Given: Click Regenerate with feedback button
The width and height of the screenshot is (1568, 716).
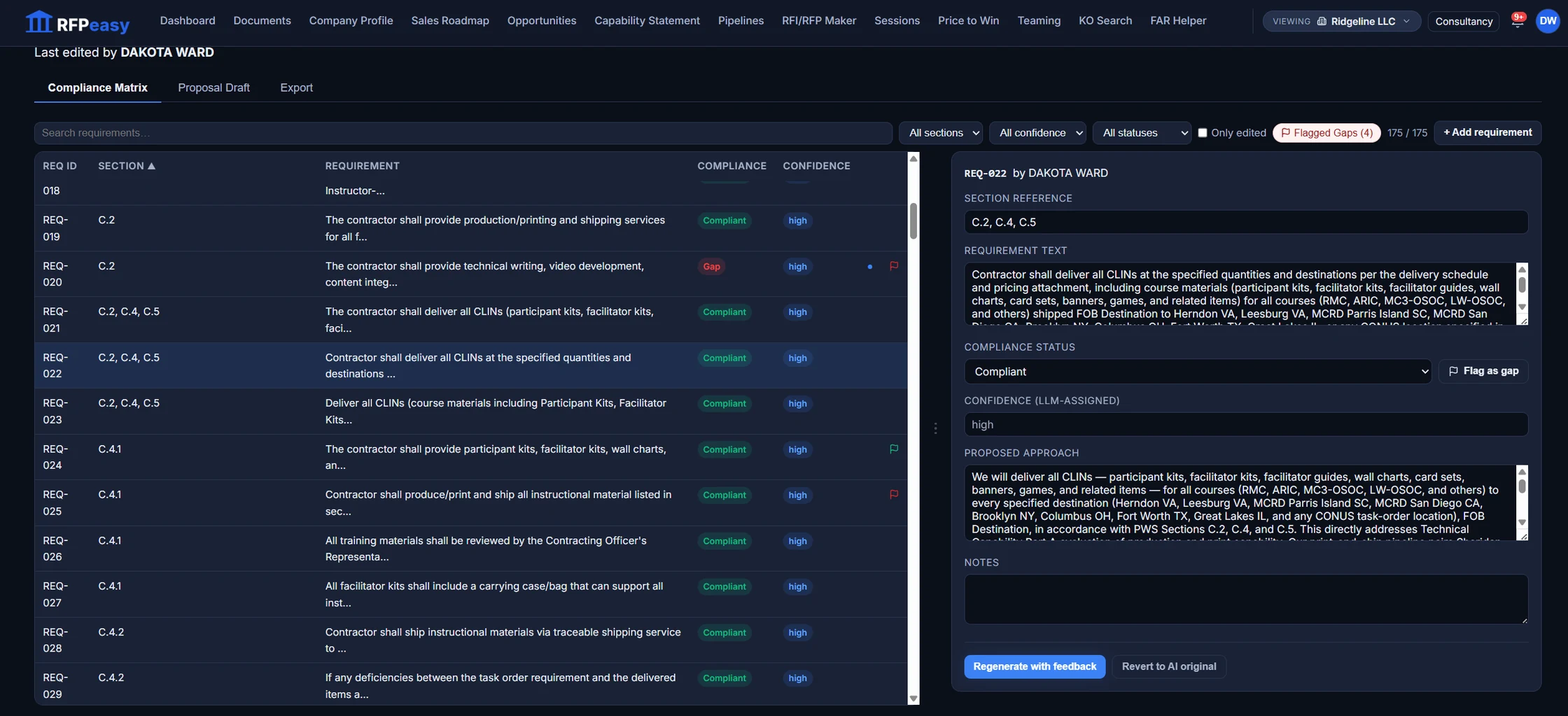Looking at the screenshot, I should pyautogui.click(x=1035, y=666).
